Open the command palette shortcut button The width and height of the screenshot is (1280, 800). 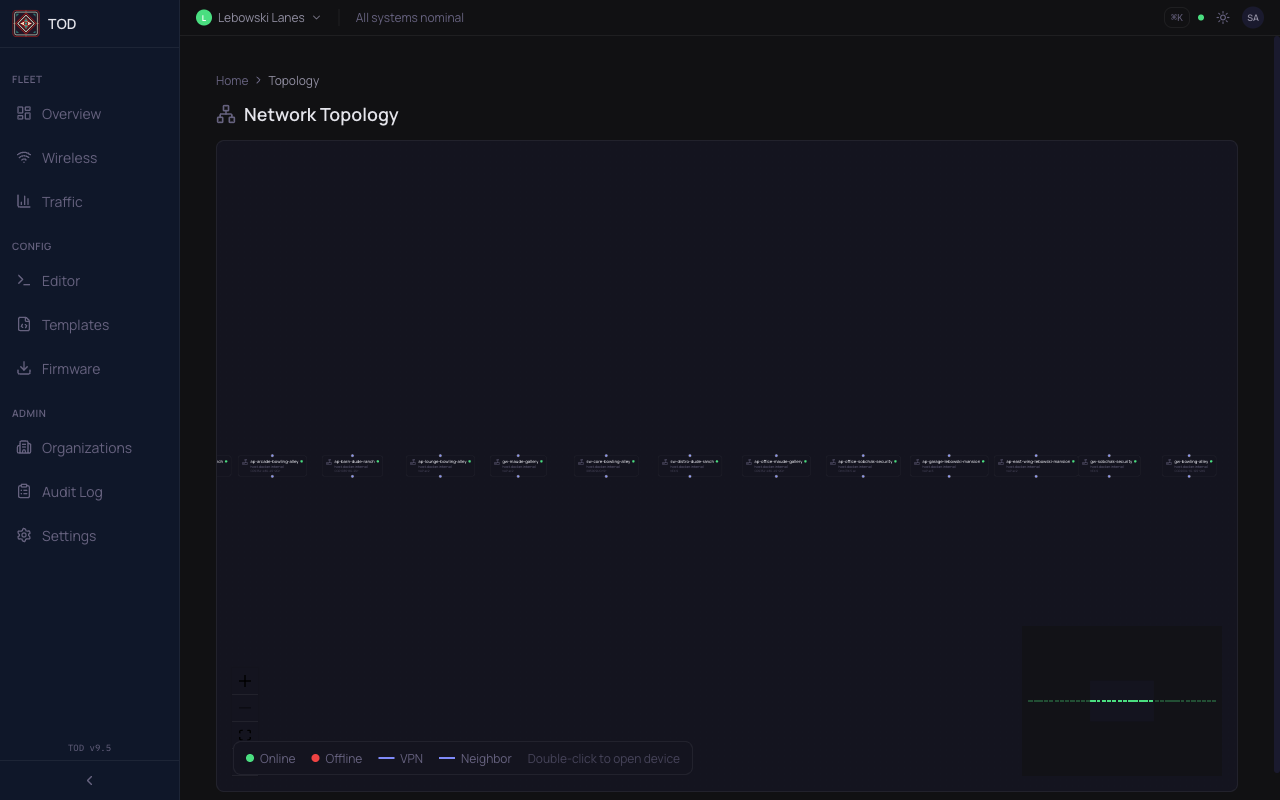(x=1177, y=18)
